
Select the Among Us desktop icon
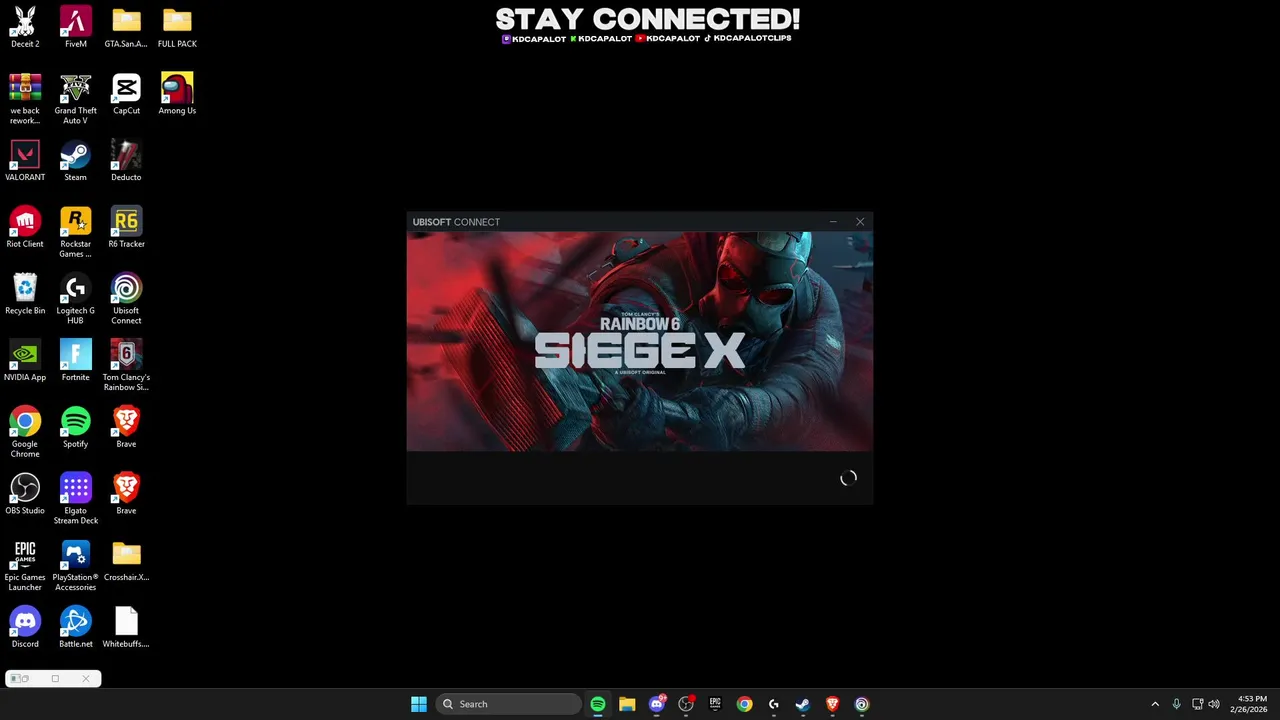pos(177,94)
